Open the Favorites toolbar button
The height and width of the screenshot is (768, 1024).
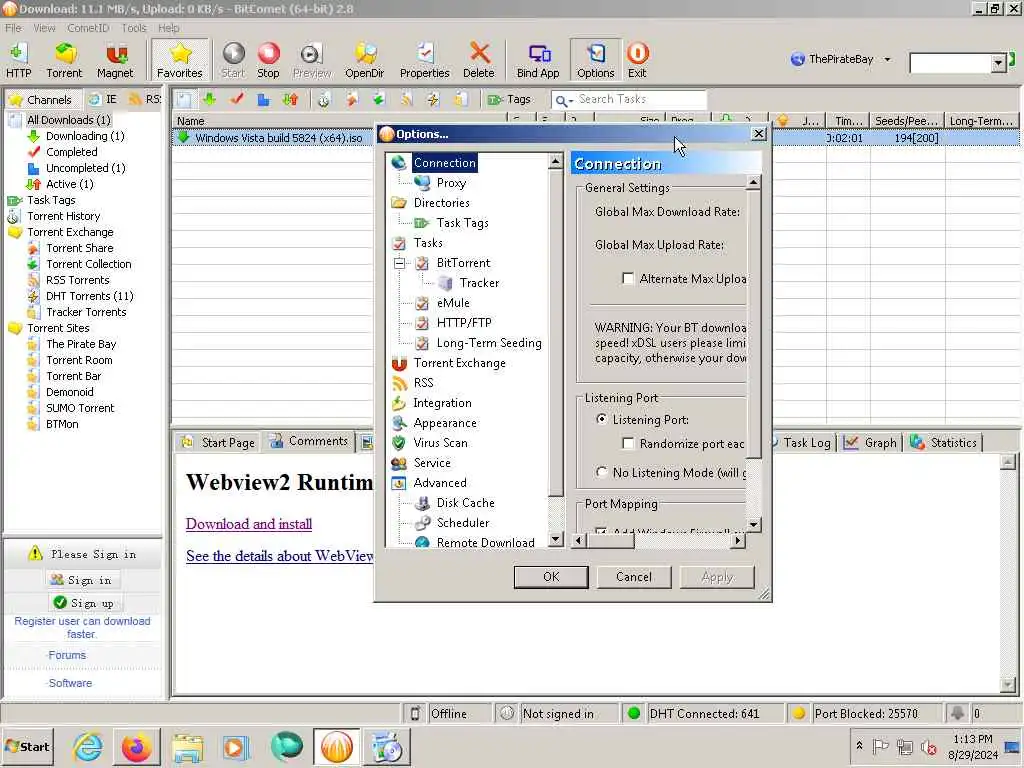(180, 60)
